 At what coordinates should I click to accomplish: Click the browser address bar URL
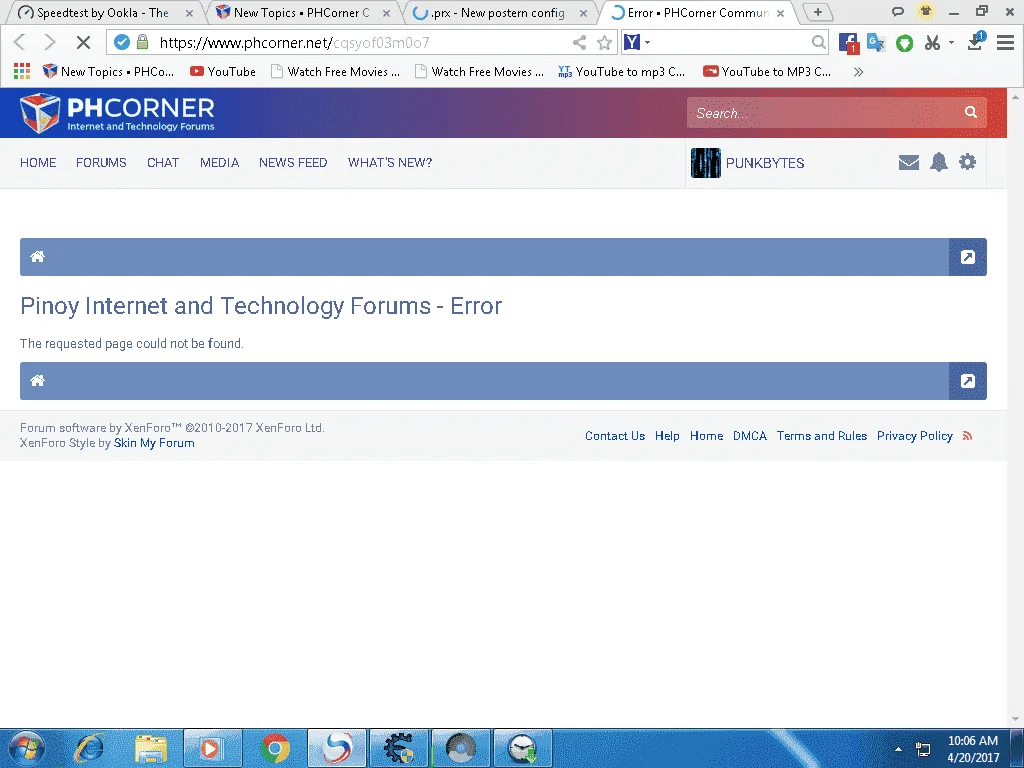point(295,42)
